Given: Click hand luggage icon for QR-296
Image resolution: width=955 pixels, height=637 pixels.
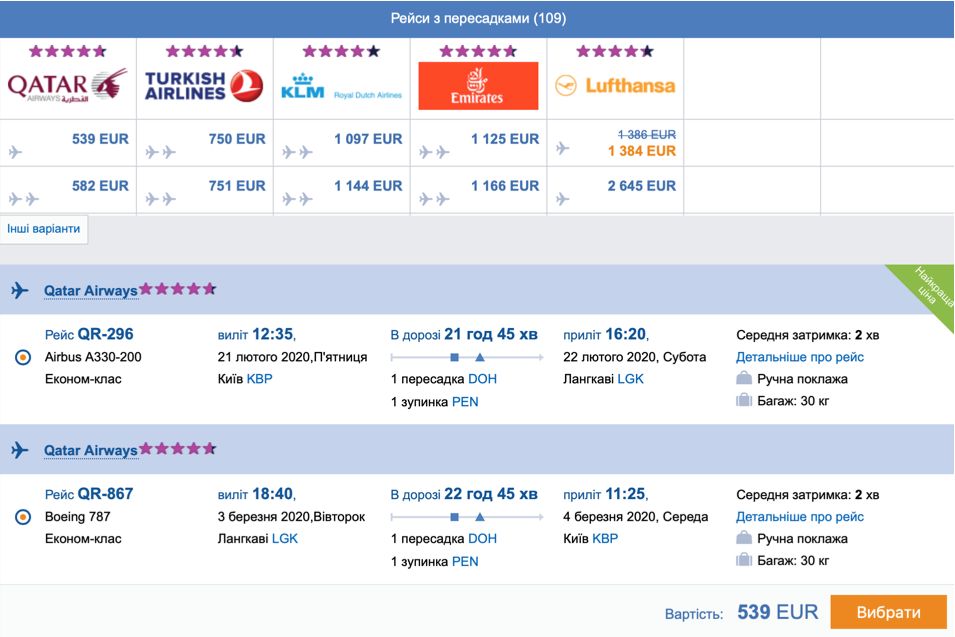Looking at the screenshot, I should pyautogui.click(x=744, y=378).
